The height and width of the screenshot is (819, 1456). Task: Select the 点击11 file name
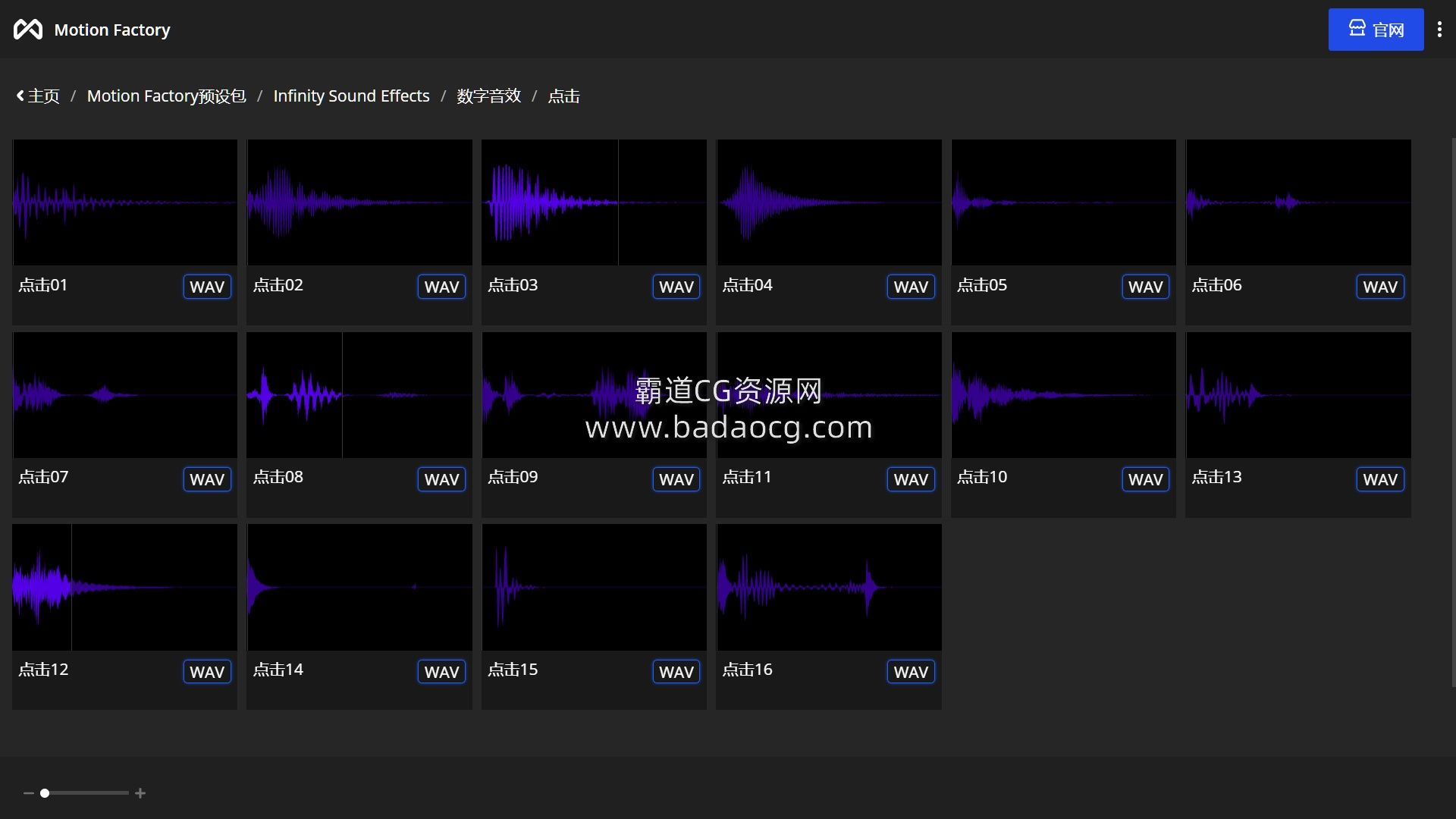(x=747, y=477)
